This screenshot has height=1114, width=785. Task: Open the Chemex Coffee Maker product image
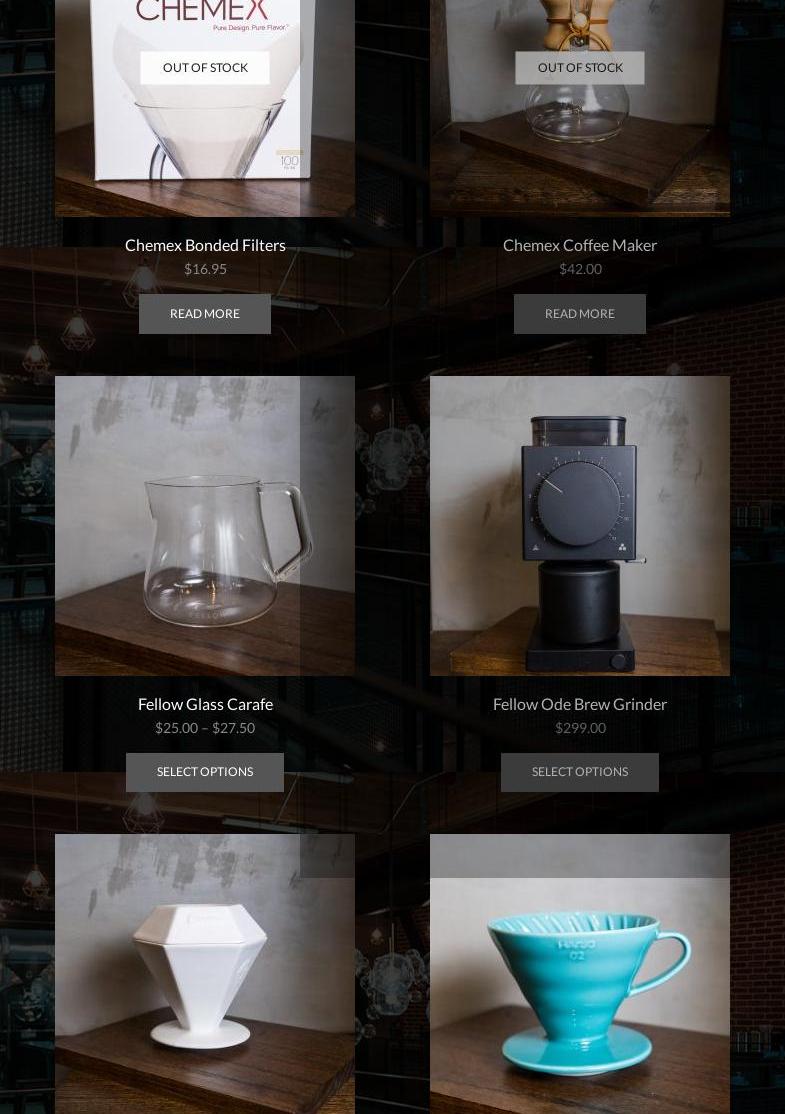(x=580, y=108)
